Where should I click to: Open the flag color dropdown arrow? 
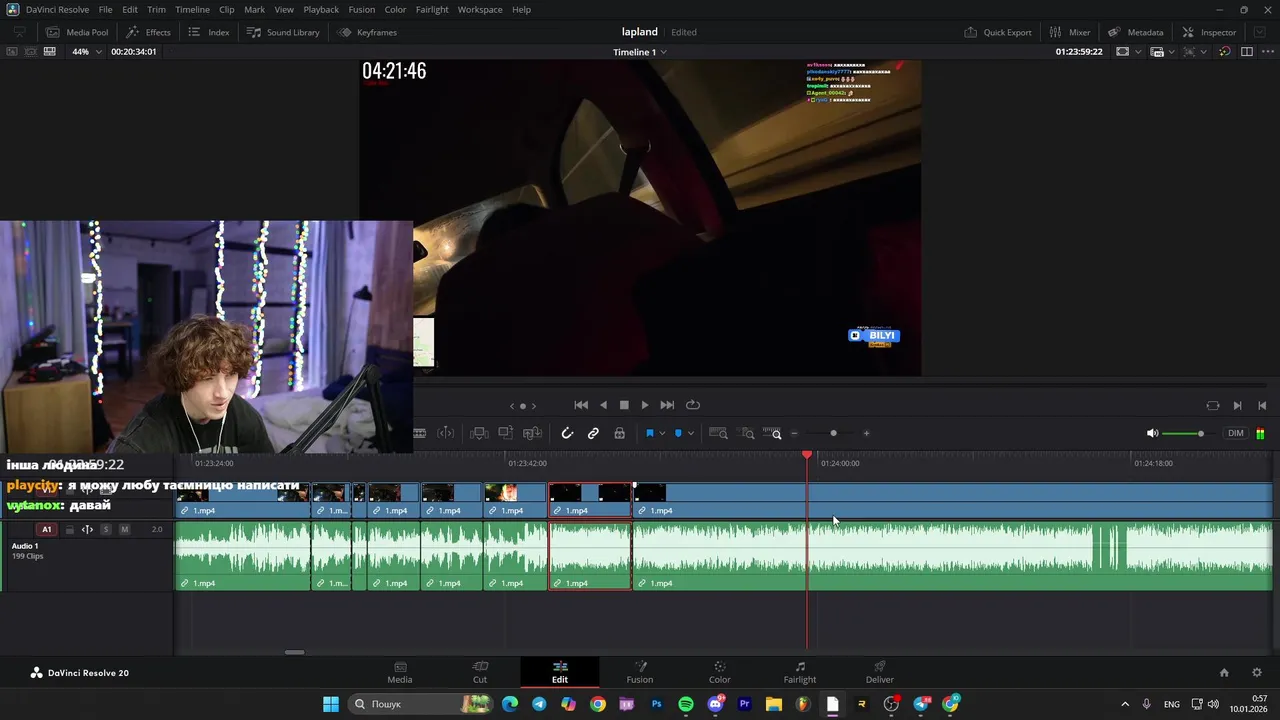pyautogui.click(x=662, y=433)
